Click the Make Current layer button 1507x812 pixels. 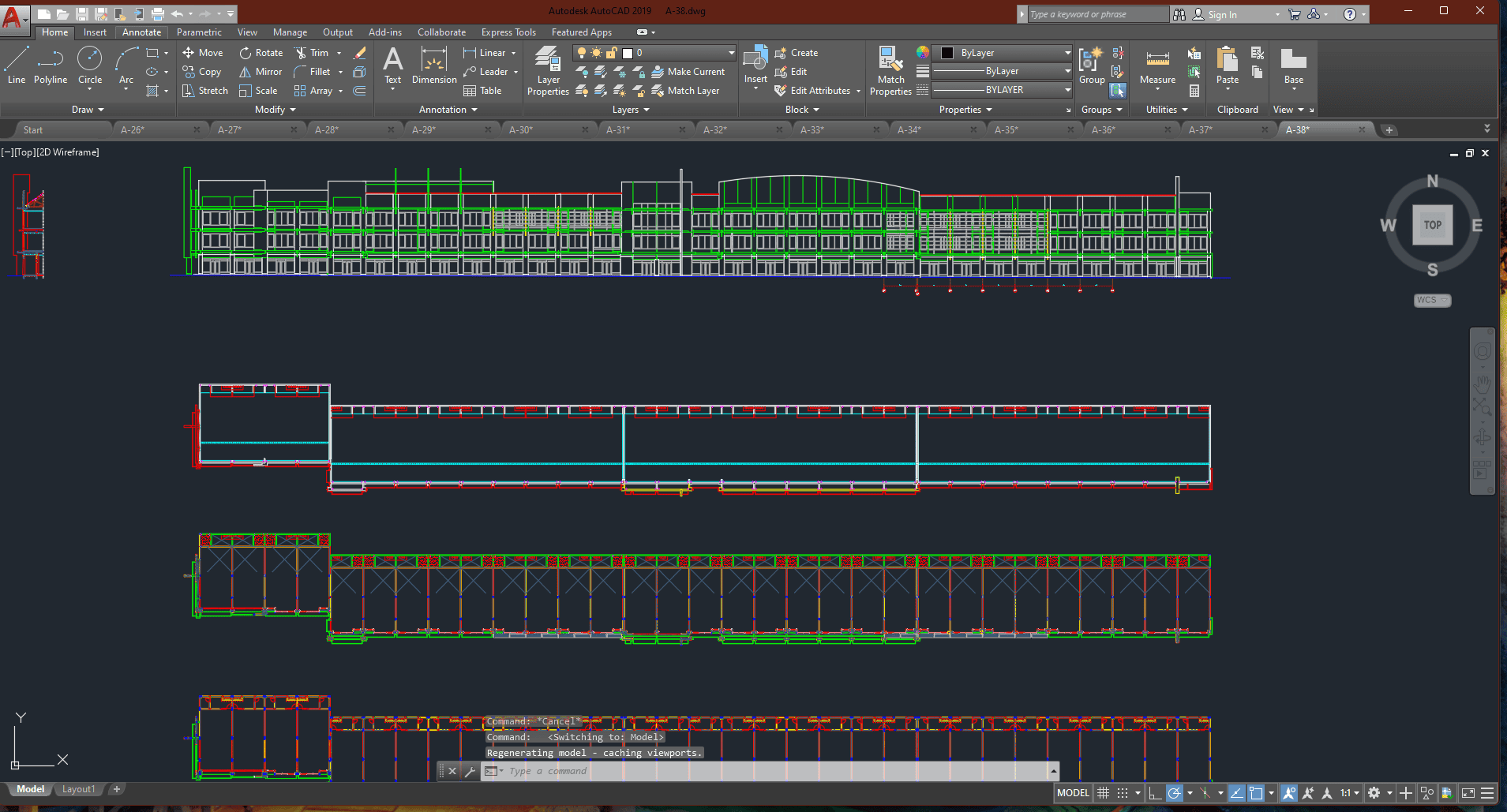tap(688, 72)
